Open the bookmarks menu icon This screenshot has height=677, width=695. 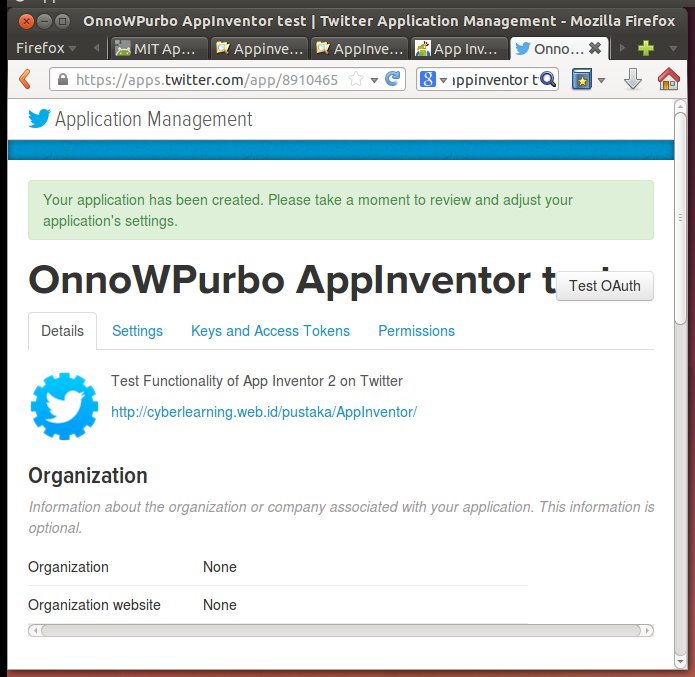pos(583,79)
